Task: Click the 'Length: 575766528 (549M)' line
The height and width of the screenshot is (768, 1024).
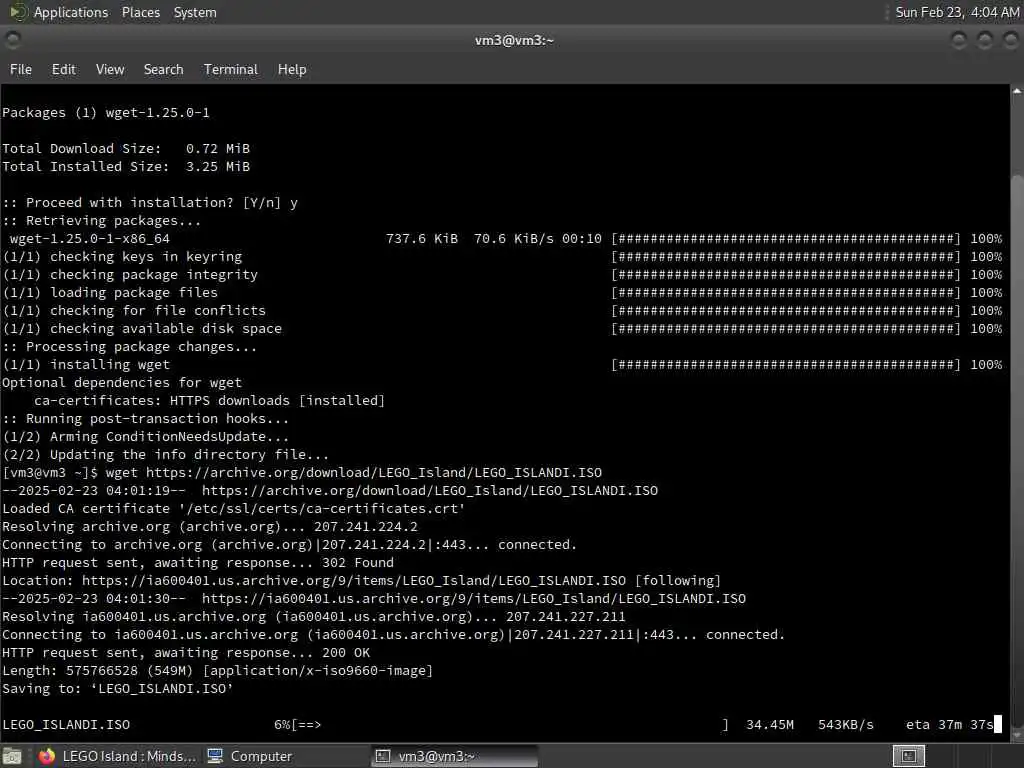Action: coord(217,671)
